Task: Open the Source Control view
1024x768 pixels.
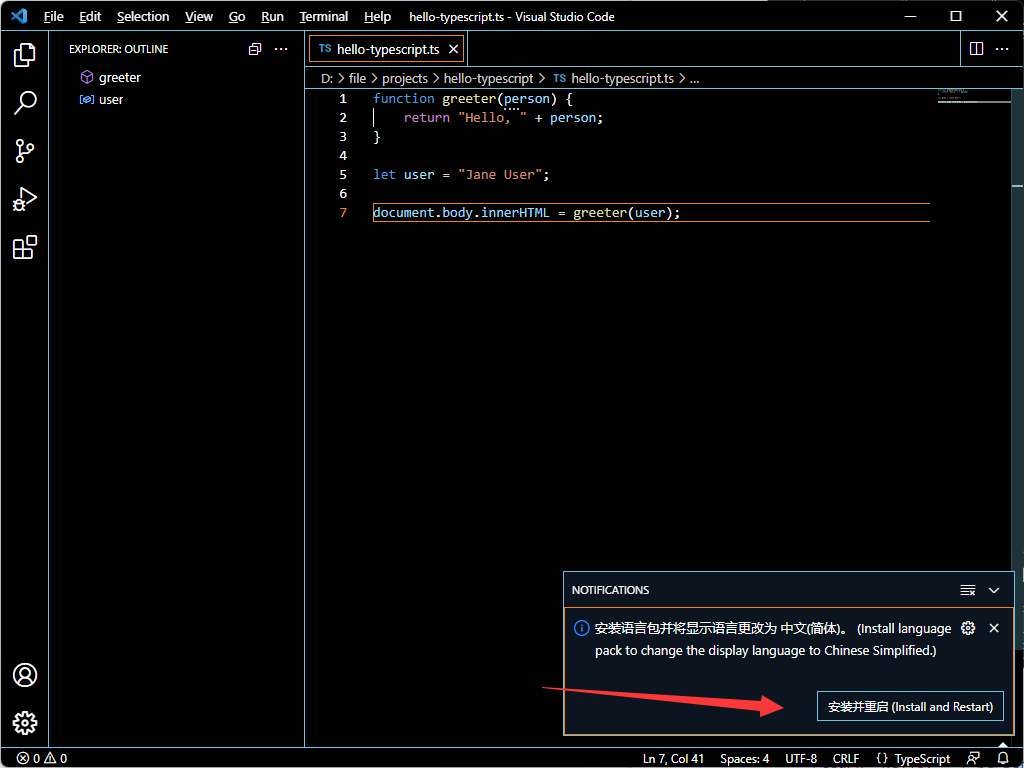Action: 25,151
